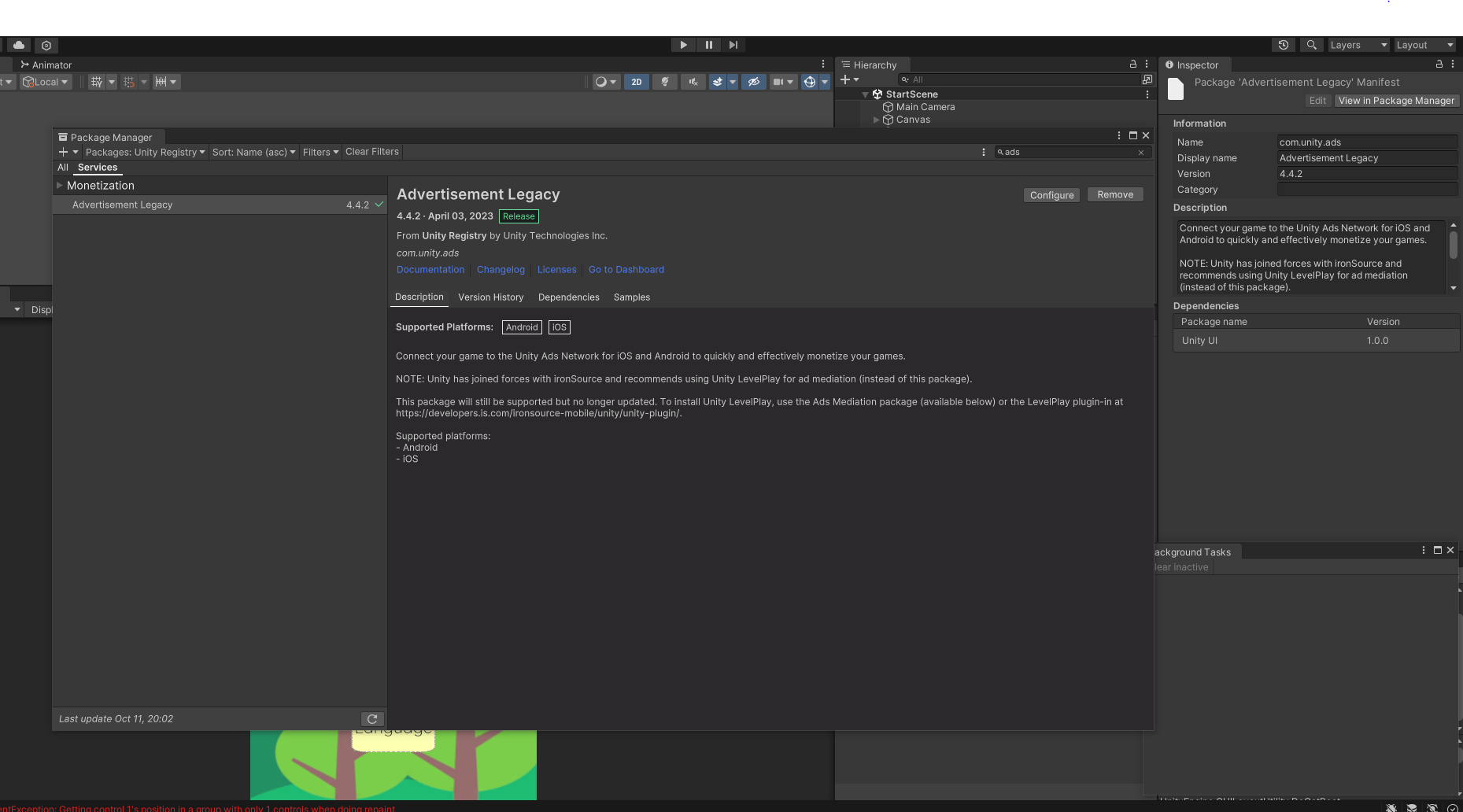Open the Hierarchy search-in-window icon
This screenshot has width=1463, height=812.
tap(1147, 79)
